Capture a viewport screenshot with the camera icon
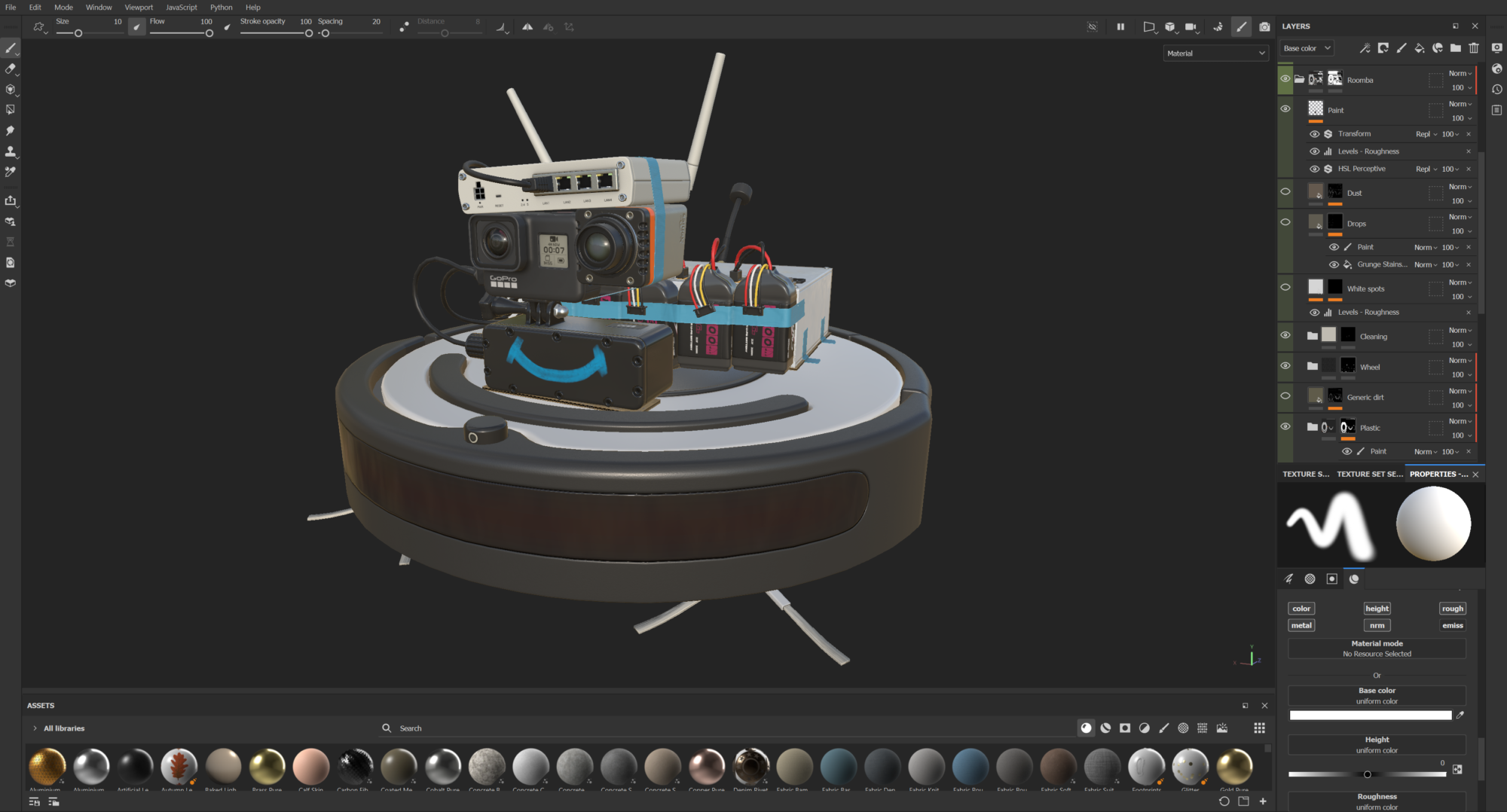1507x812 pixels. tap(1265, 26)
